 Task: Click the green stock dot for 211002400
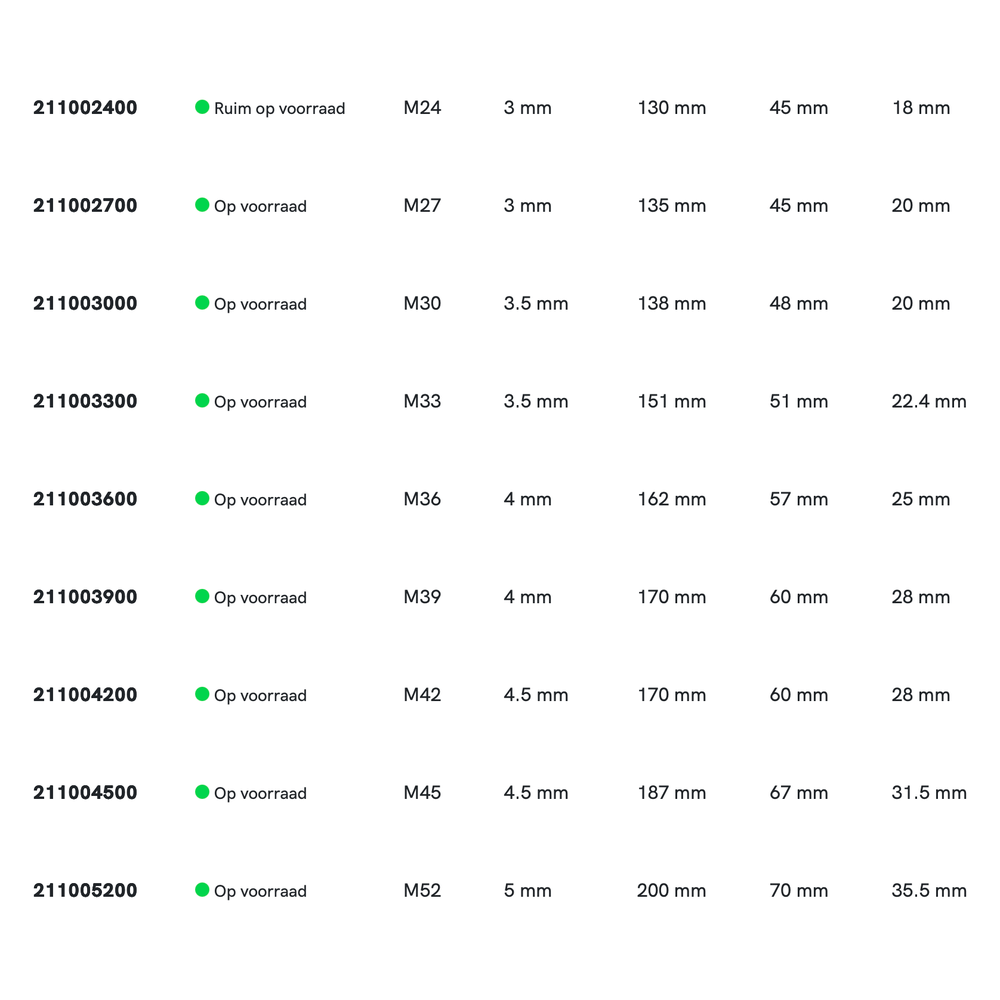[202, 107]
